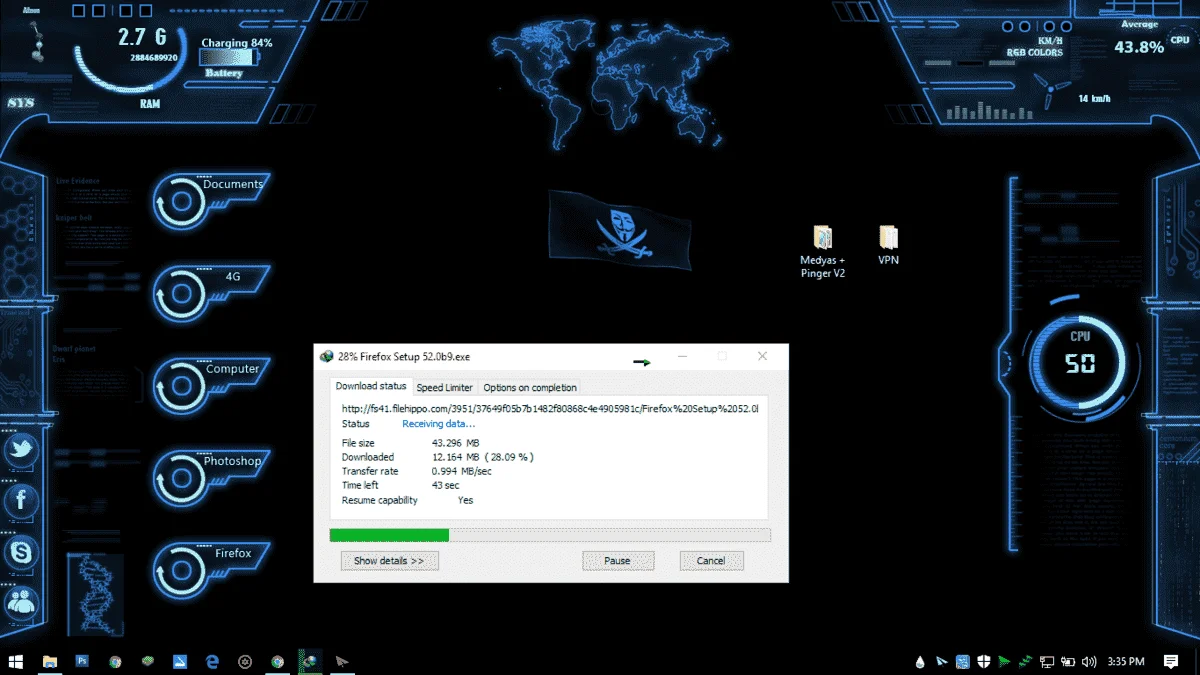
Task: Open Microsoft Edge from the taskbar
Action: pyautogui.click(x=212, y=661)
